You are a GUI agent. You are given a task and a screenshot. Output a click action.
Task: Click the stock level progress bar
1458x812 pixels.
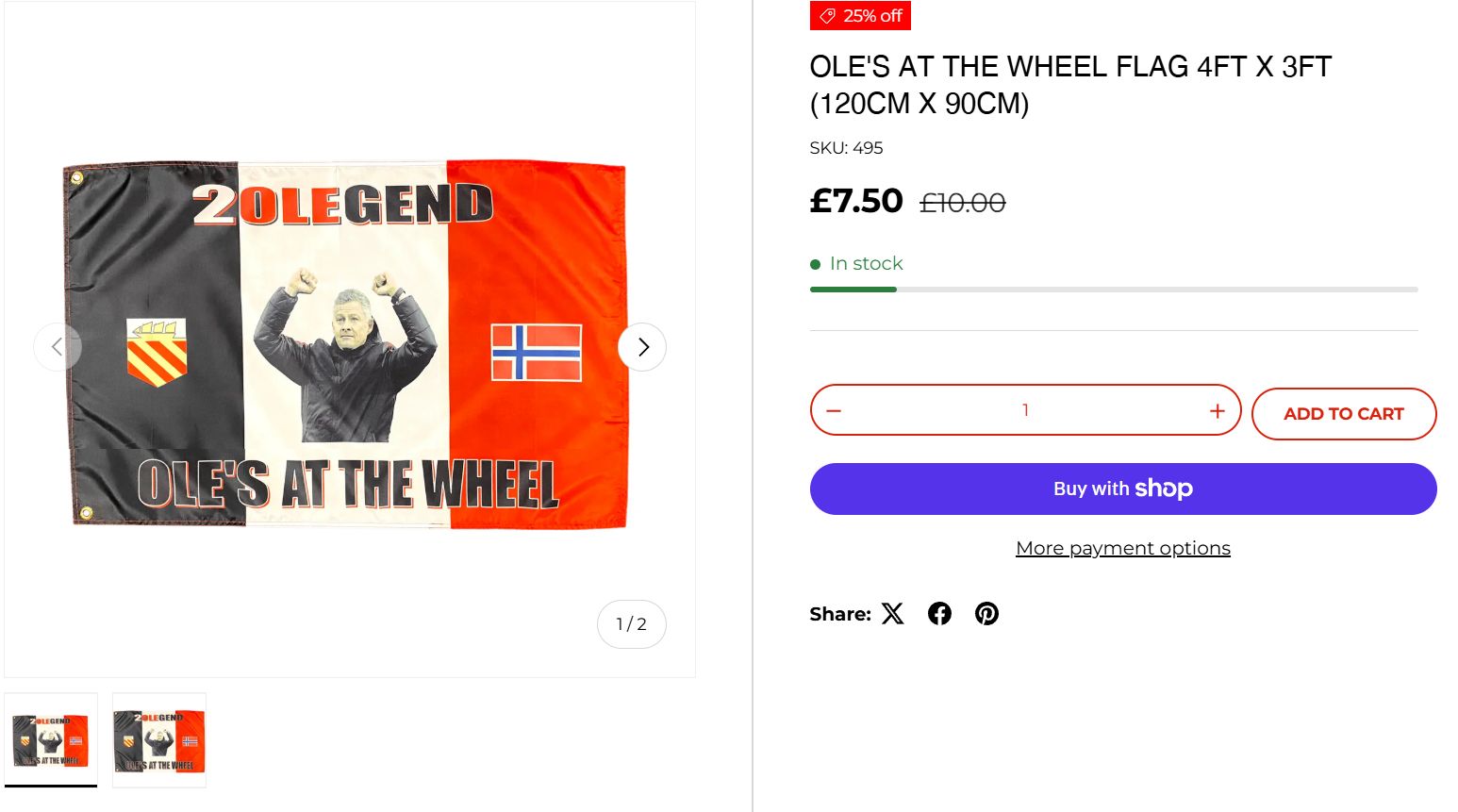[x=1113, y=290]
